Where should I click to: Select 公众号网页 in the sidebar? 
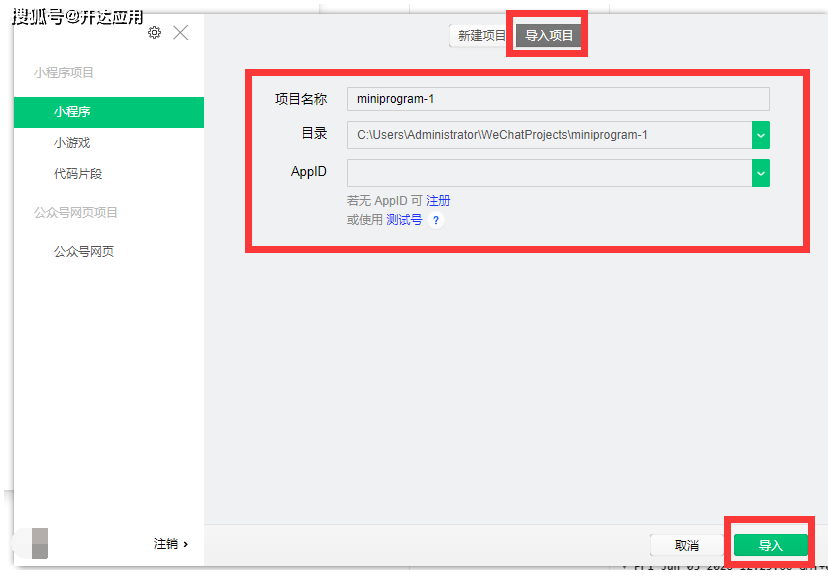[x=84, y=252]
